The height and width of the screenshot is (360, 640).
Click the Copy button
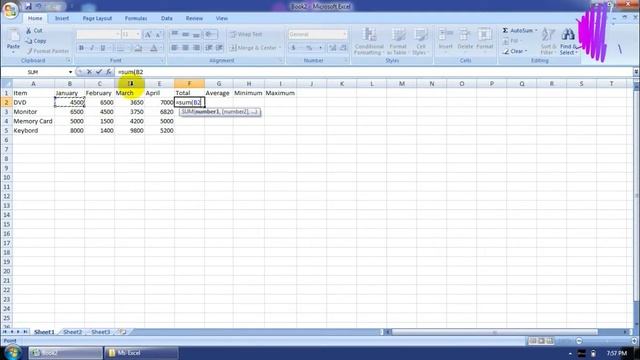36,41
